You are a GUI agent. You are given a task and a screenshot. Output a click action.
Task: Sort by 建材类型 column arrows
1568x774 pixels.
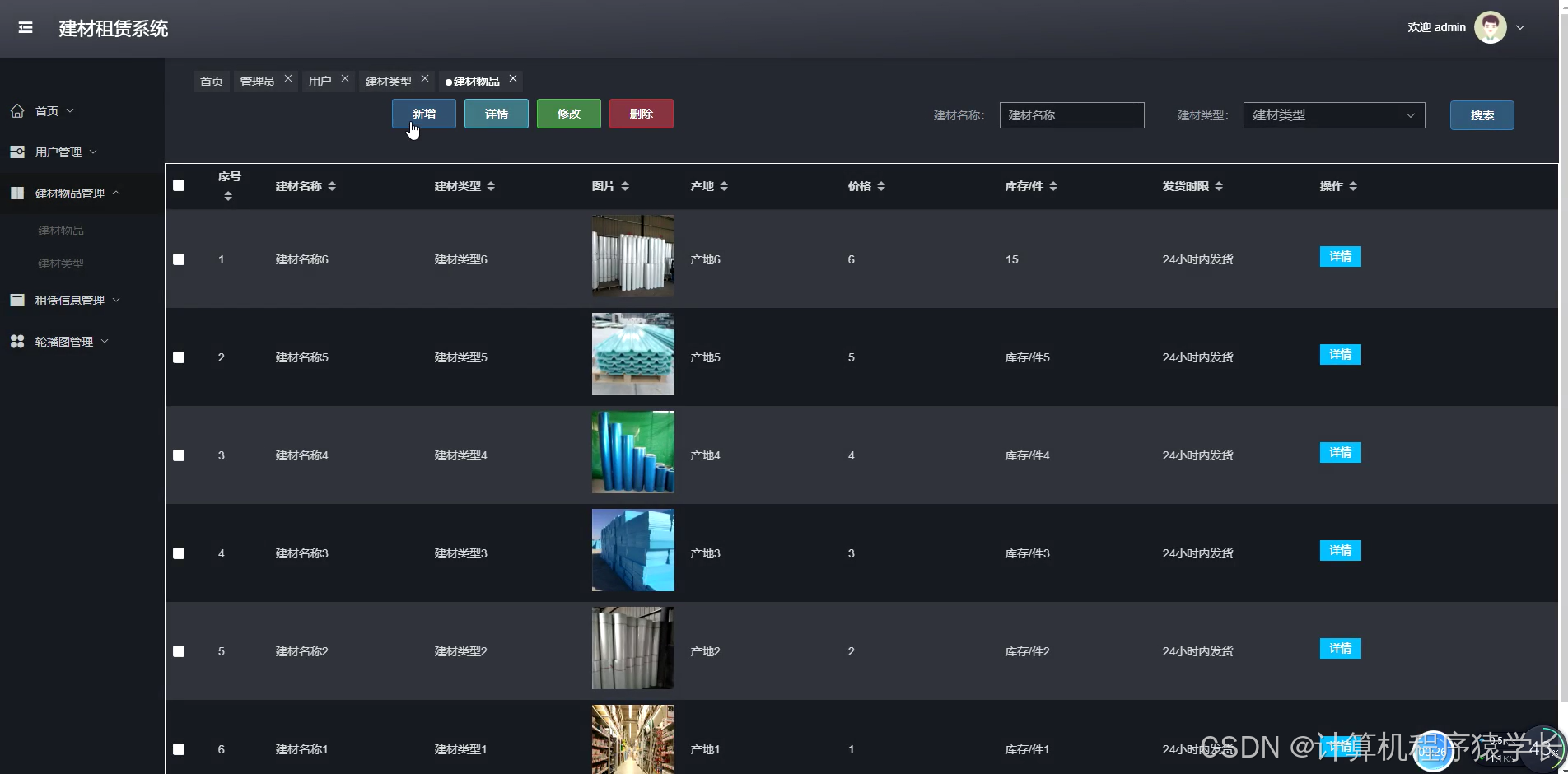tap(491, 186)
